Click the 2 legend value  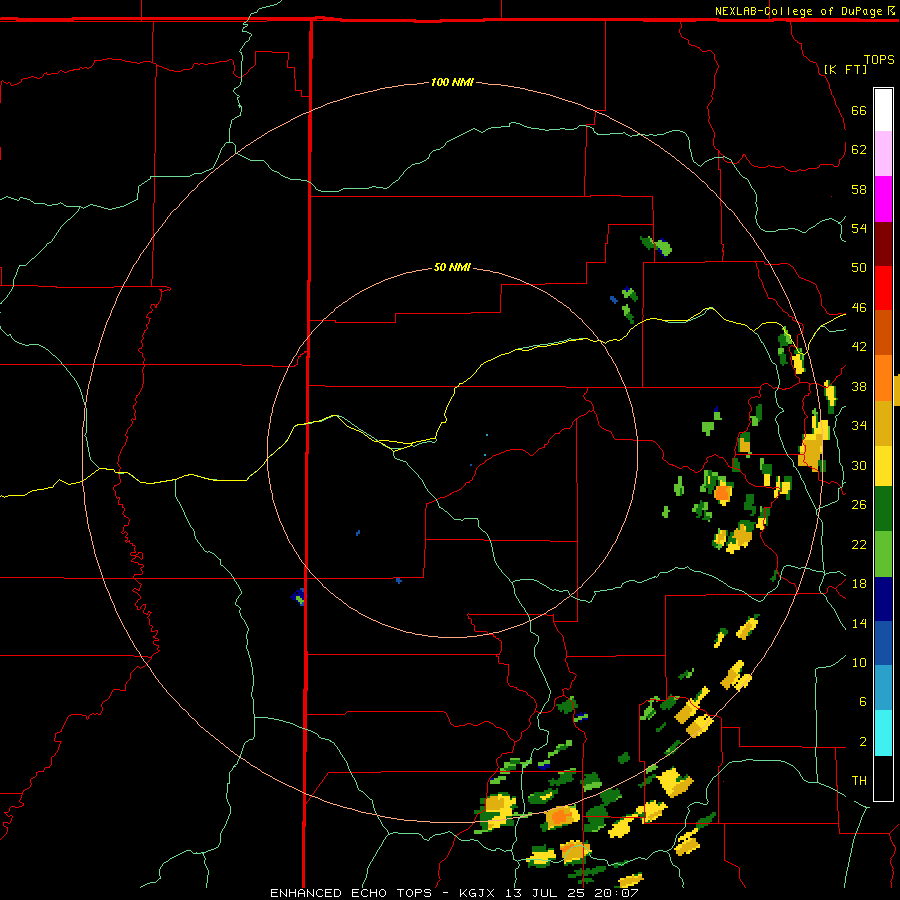(x=862, y=742)
